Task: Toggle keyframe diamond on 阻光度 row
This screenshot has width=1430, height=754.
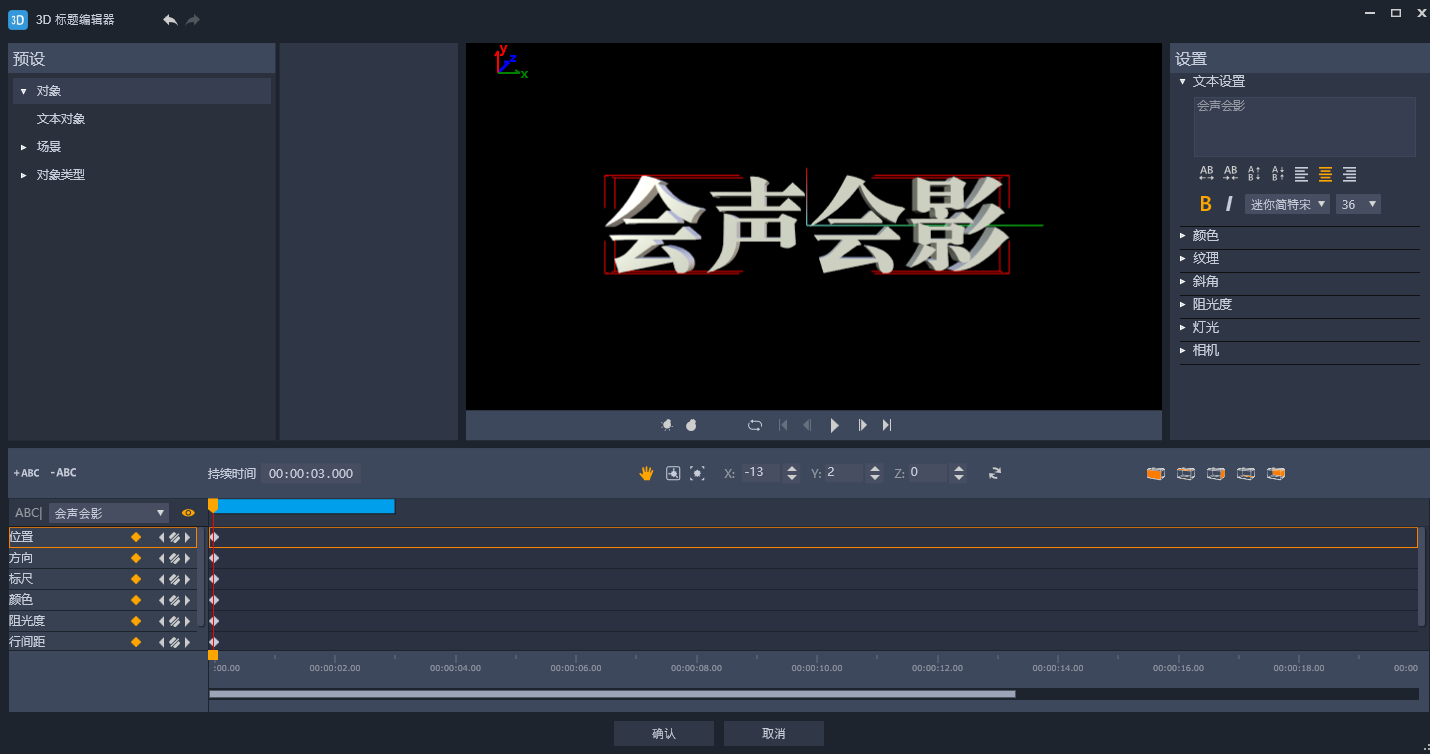Action: (136, 621)
